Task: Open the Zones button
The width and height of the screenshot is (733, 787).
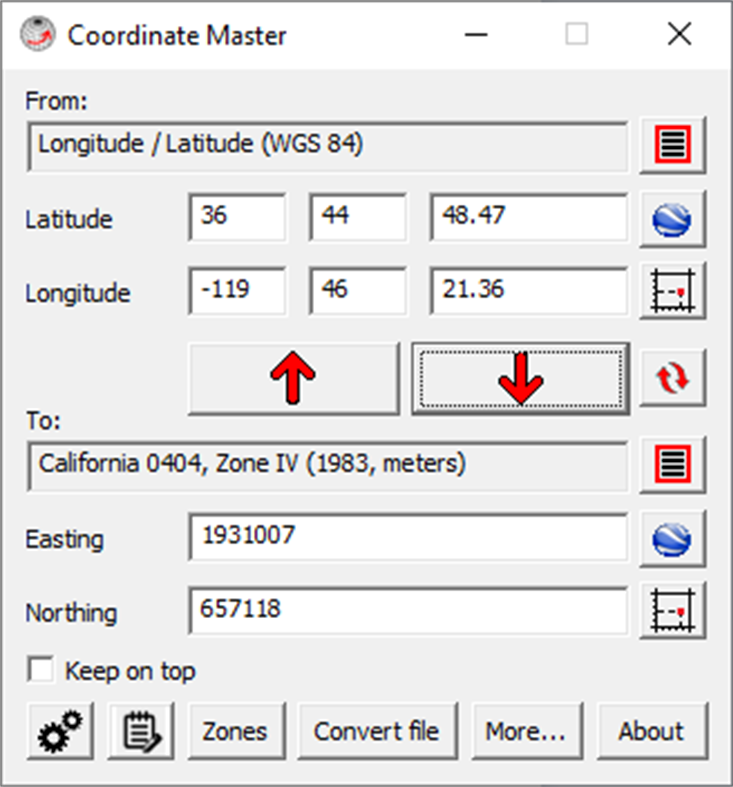Action: point(236,731)
